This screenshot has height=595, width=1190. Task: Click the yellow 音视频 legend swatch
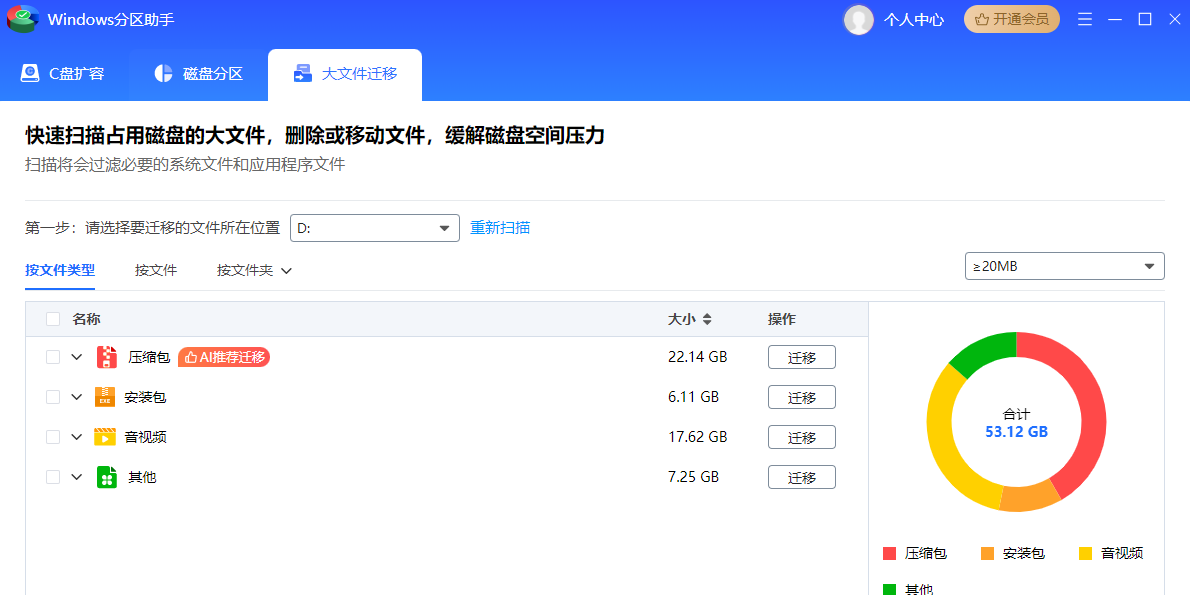pos(1086,553)
